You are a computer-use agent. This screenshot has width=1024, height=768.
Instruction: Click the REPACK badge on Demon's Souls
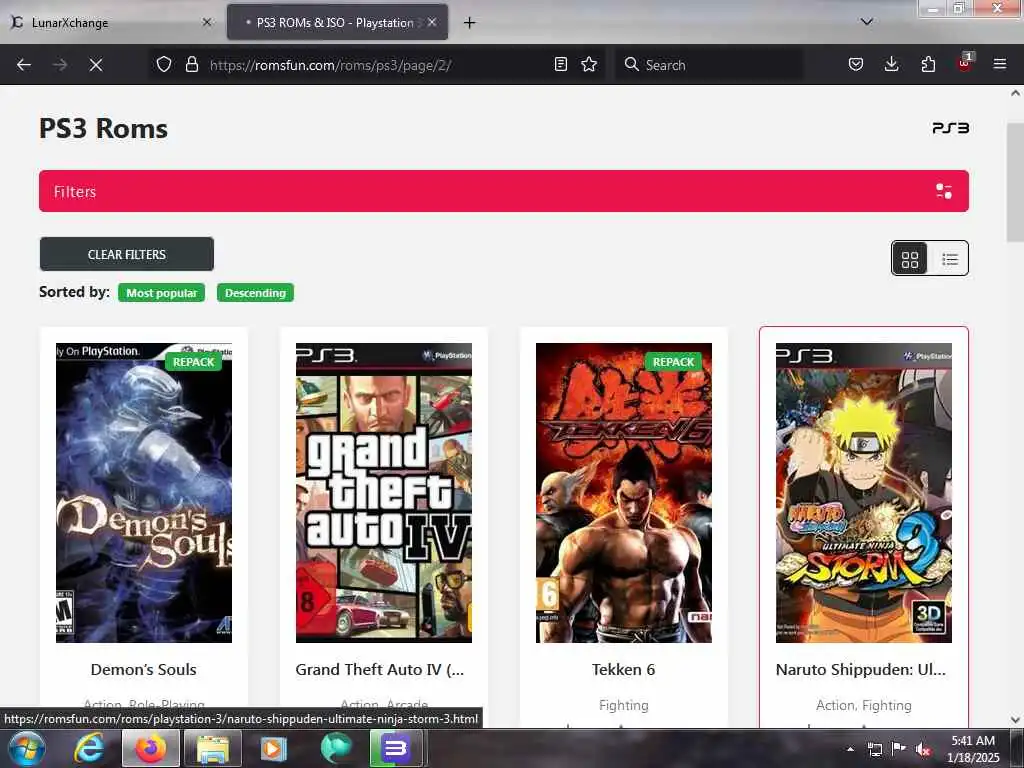tap(194, 362)
